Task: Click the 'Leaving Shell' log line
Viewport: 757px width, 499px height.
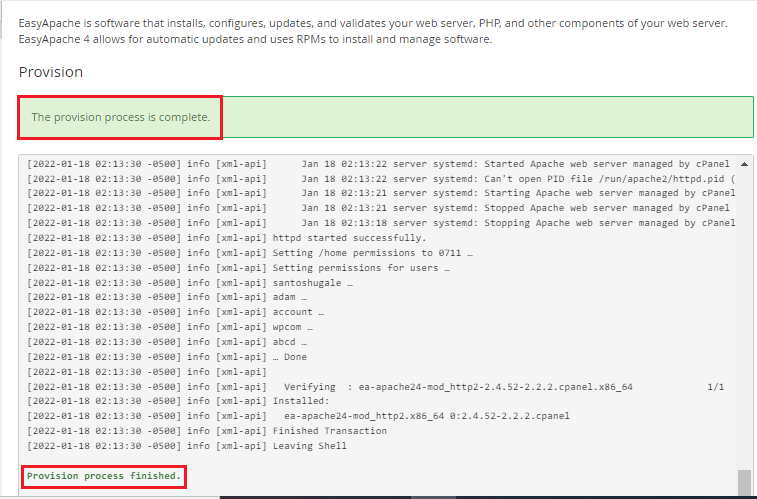Action: tap(187, 445)
